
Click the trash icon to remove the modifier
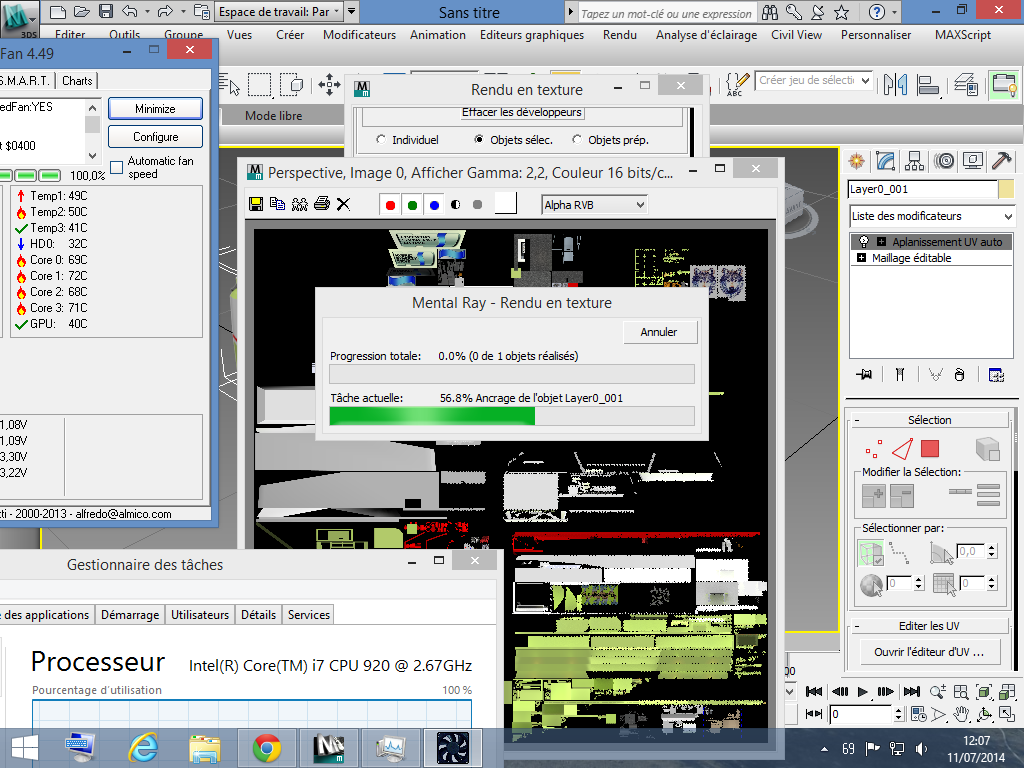[959, 375]
